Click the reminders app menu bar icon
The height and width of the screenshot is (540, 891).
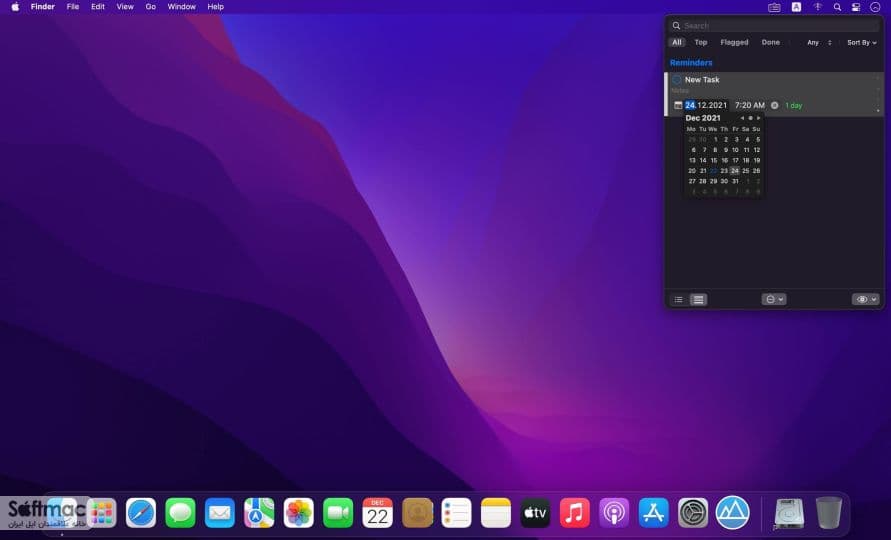point(774,7)
